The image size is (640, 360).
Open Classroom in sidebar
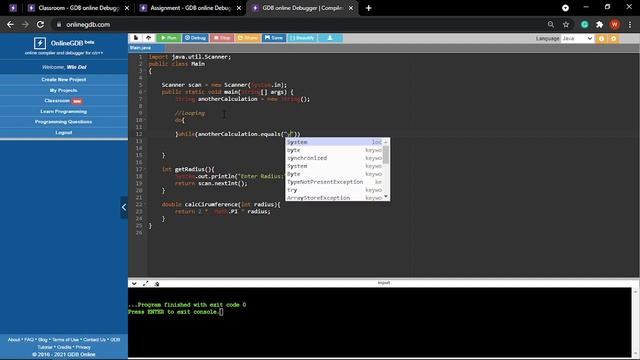tap(64, 101)
